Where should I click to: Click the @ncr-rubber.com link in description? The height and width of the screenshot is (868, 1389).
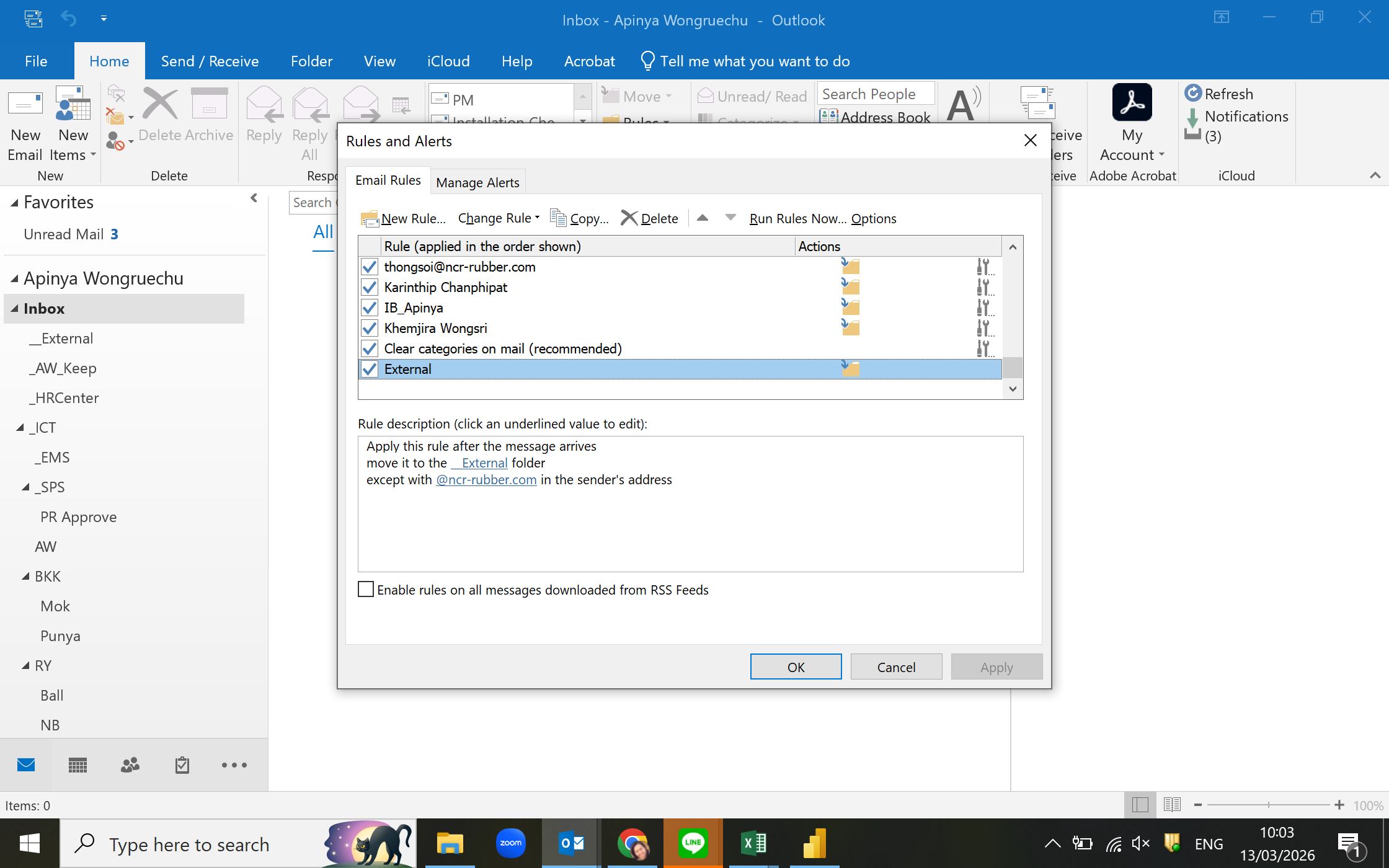[486, 480]
